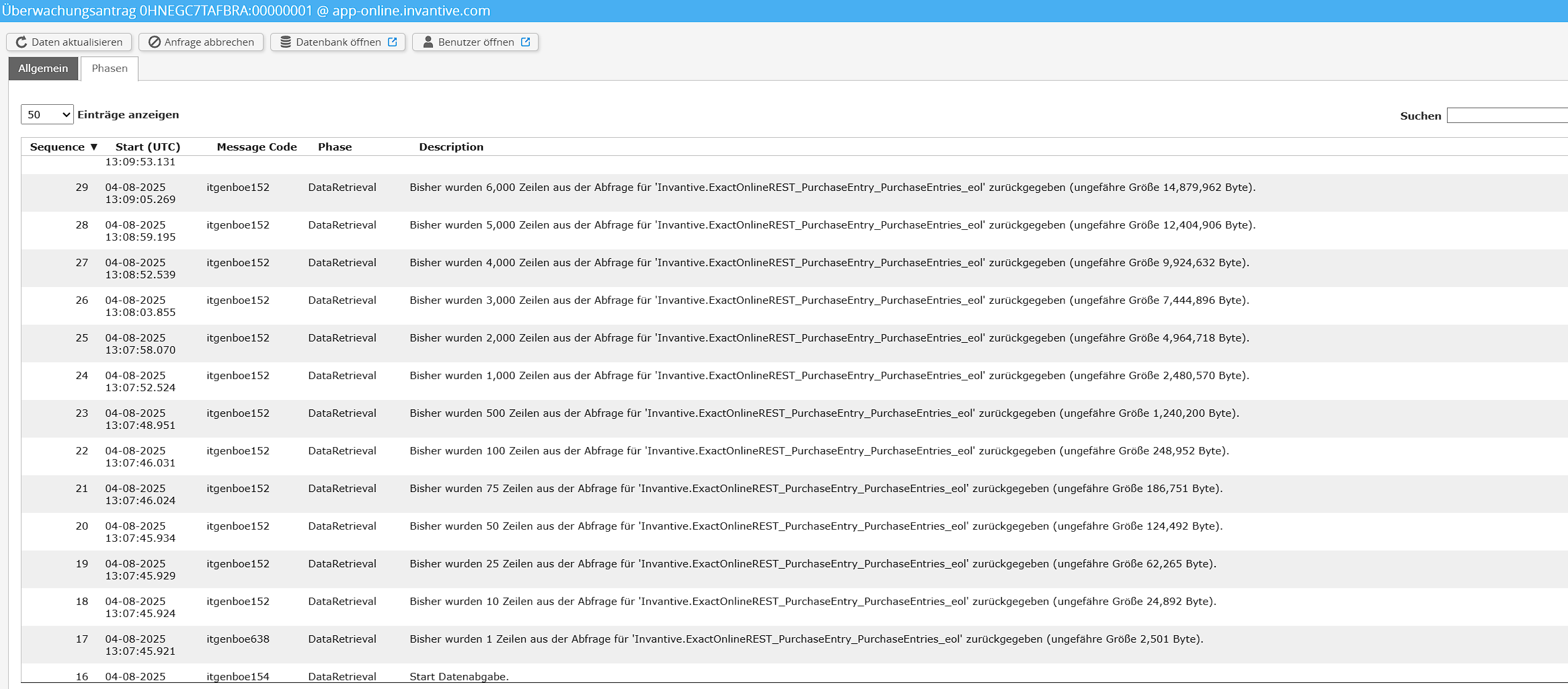
Task: Click the cancel circle icon for Anfrage abbrechen
Action: pos(155,42)
